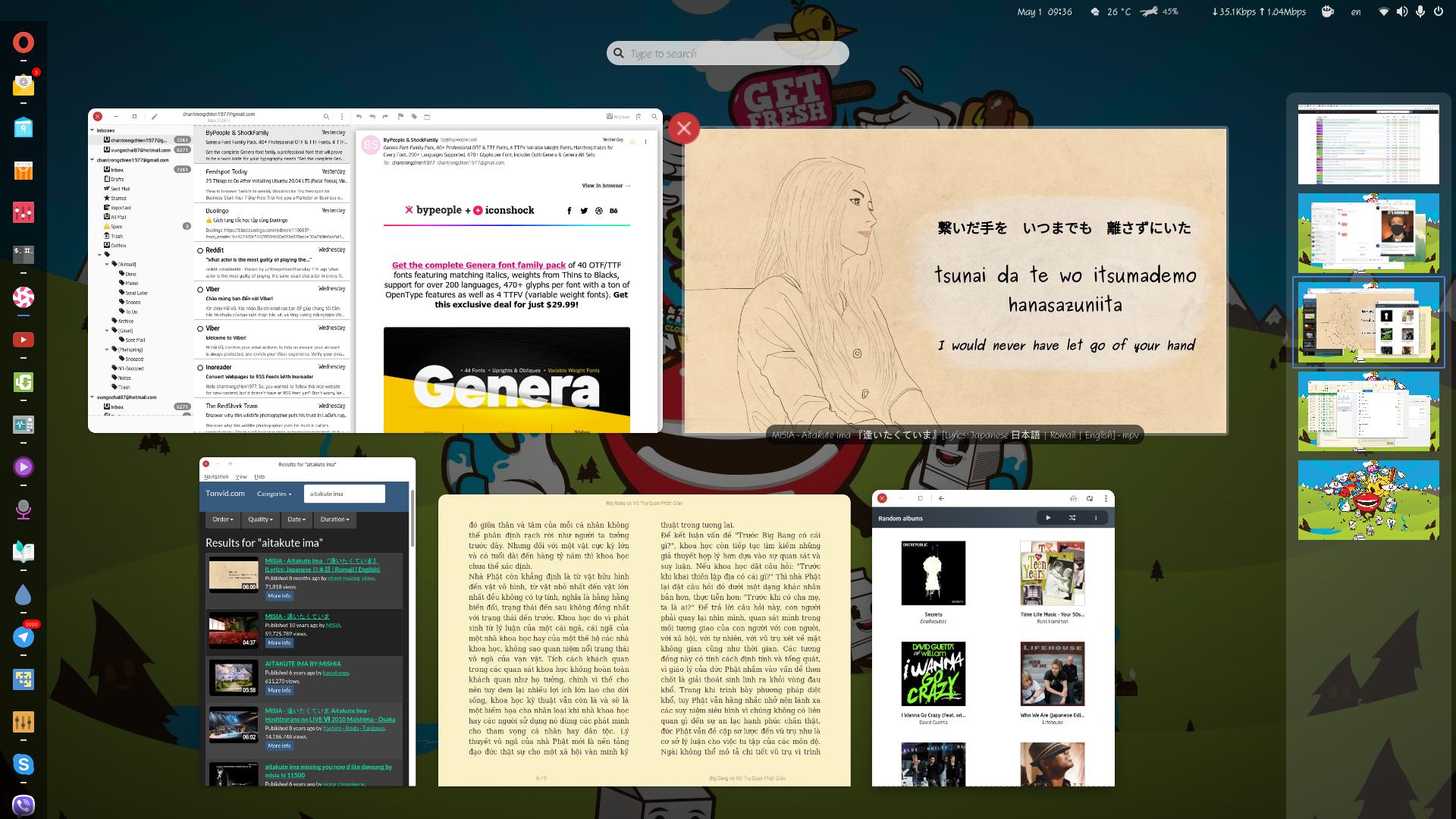Toggle the unread circle on the Inoreader email
The image size is (1456, 819).
(200, 367)
